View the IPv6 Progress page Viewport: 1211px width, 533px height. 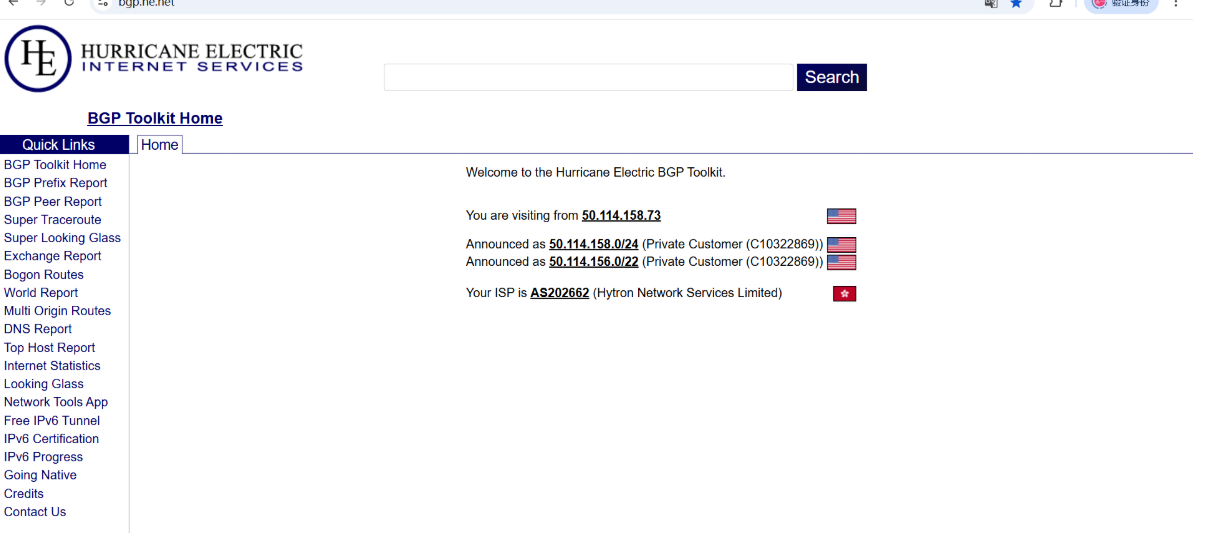click(44, 457)
